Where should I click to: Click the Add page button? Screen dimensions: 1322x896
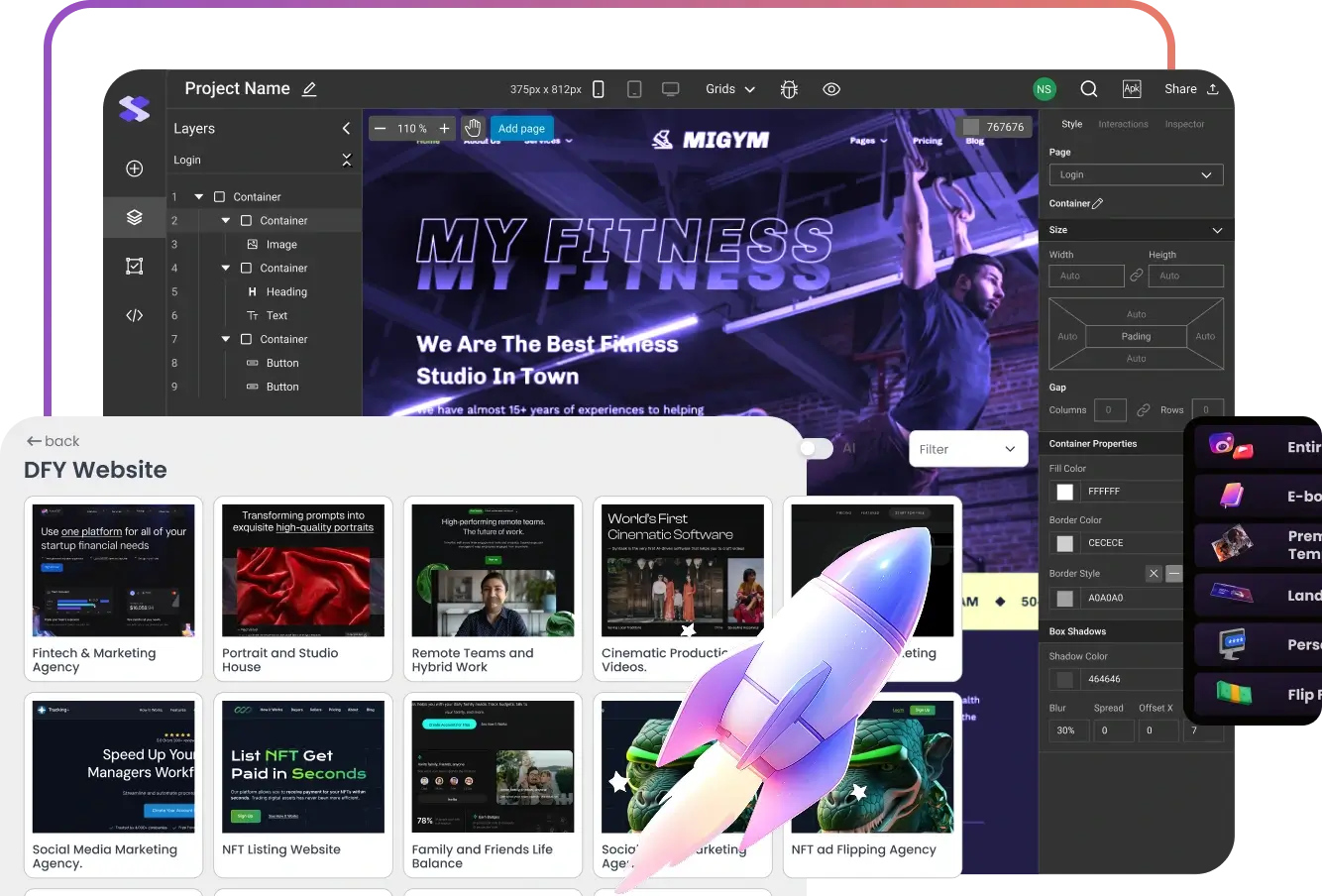[x=521, y=129]
